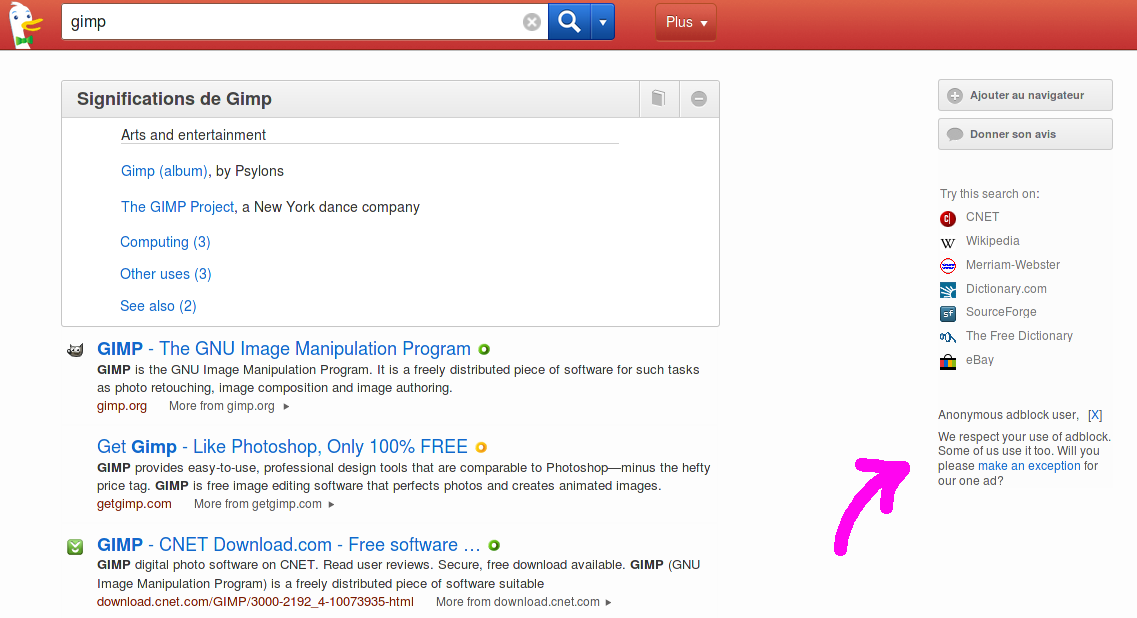This screenshot has height=618, width=1137.
Task: Click the Significations de Gimp heading
Action: [x=174, y=99]
